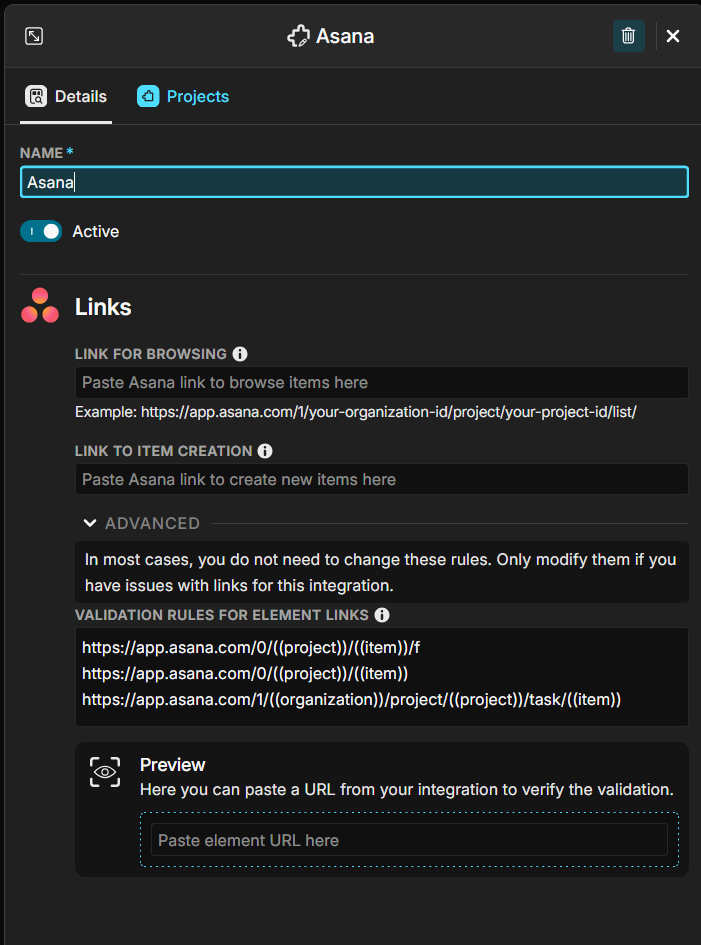Screen dimensions: 701x945
Task: Click the Link to Item Creation field
Action: coord(381,479)
